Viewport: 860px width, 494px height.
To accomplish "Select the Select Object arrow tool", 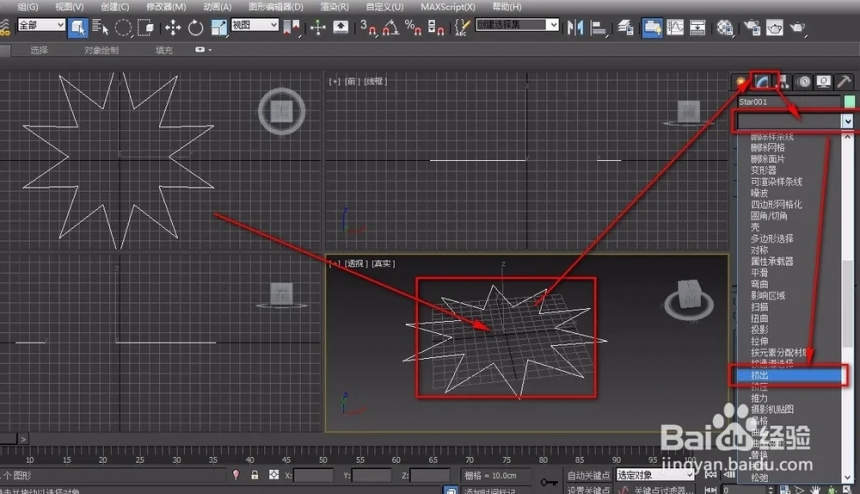I will pyautogui.click(x=78, y=27).
